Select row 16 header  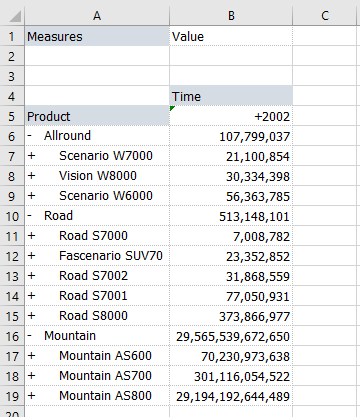click(12, 336)
